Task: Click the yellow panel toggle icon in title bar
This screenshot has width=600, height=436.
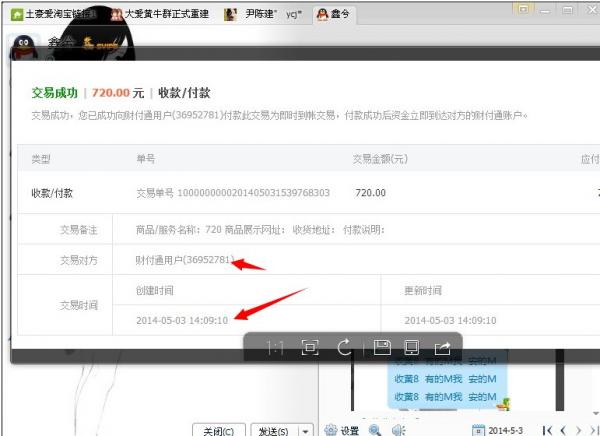Action: [x=523, y=9]
